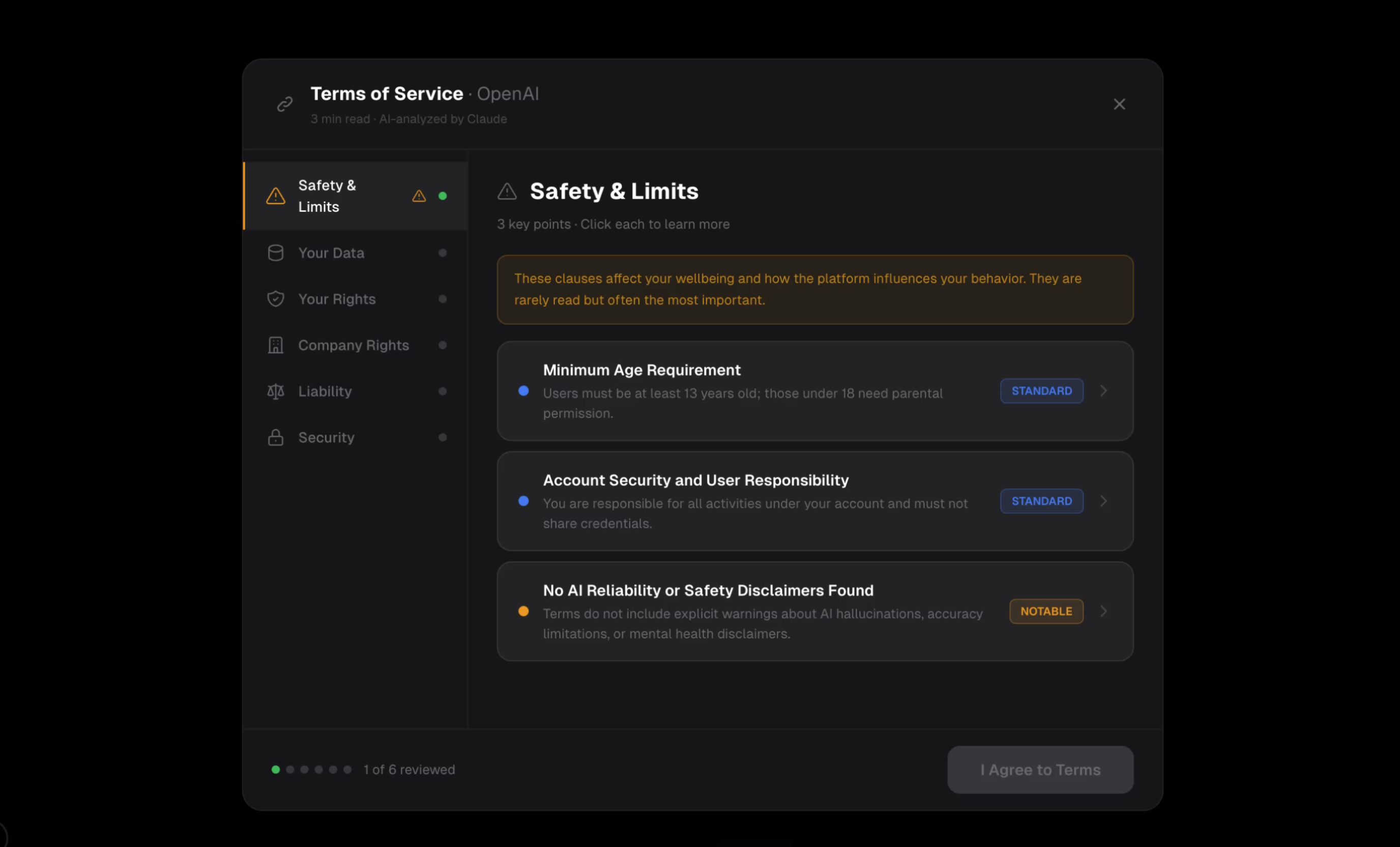This screenshot has width=1400, height=847.
Task: Click the OpenAI label in the header
Action: click(x=507, y=93)
